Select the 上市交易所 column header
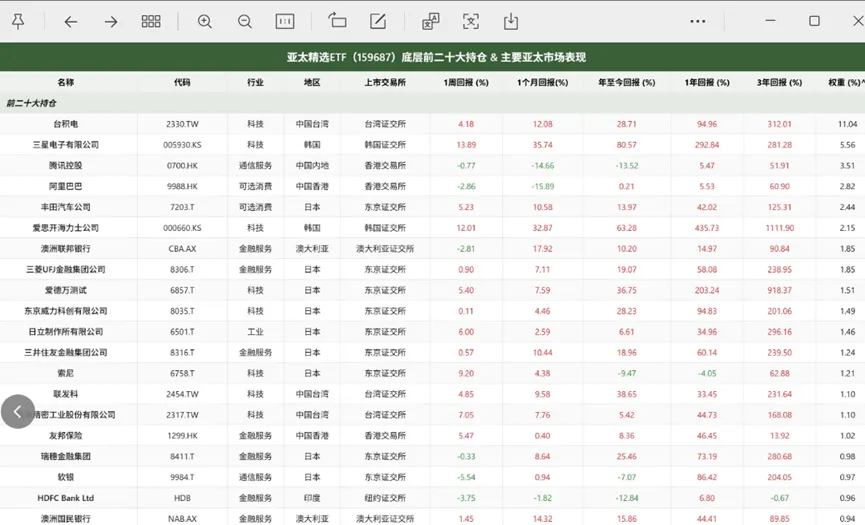The width and height of the screenshot is (865, 525). tap(385, 82)
